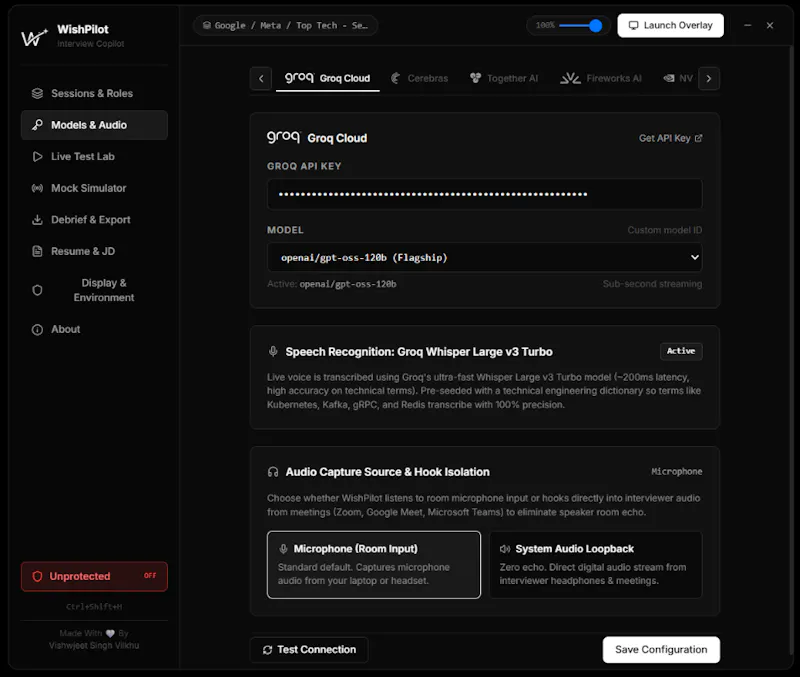This screenshot has height=677, width=800.
Task: Click the speaker icon in System Audio Loopback
Action: point(505,549)
